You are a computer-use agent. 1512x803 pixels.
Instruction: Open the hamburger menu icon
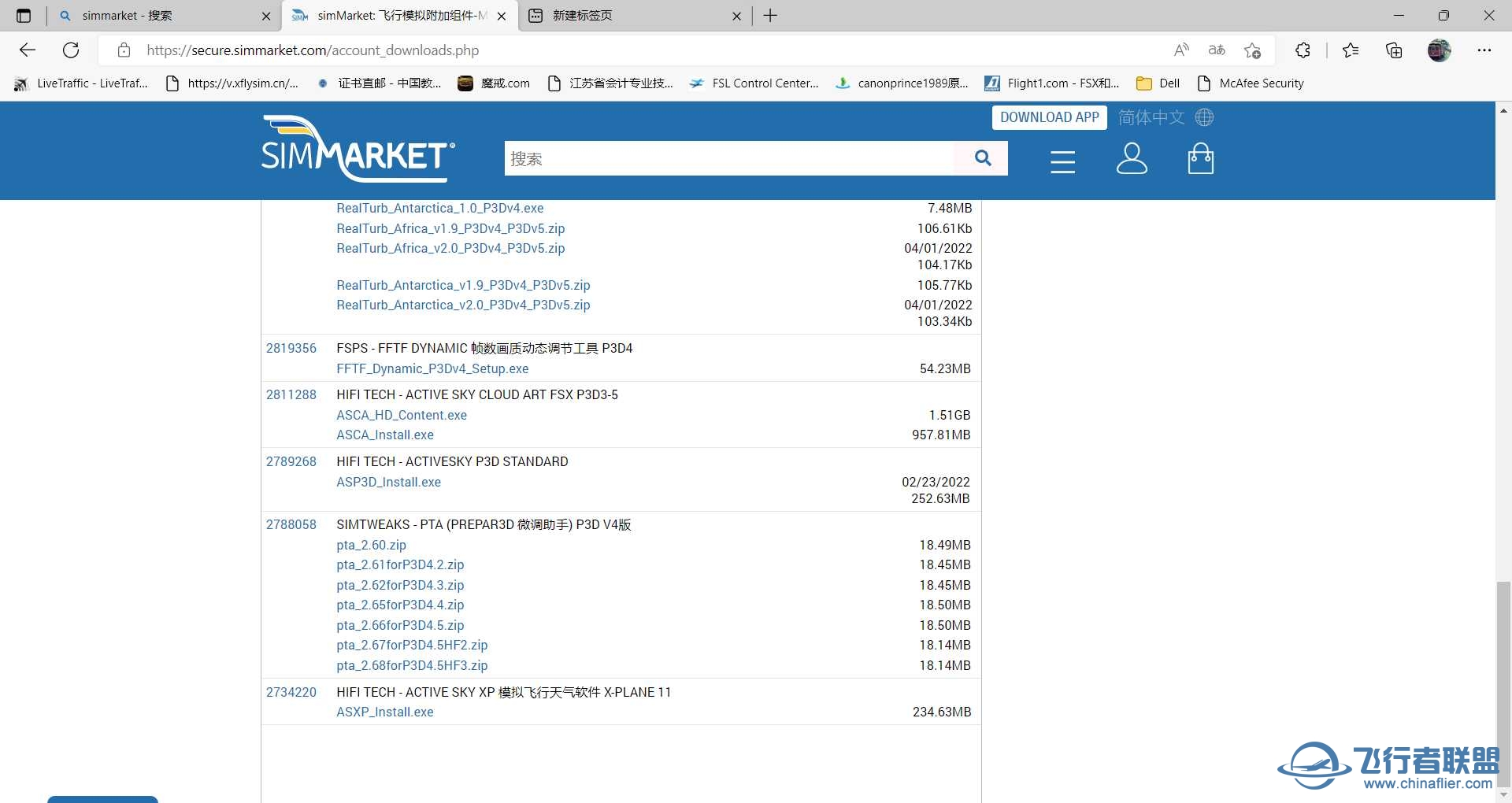(1062, 161)
